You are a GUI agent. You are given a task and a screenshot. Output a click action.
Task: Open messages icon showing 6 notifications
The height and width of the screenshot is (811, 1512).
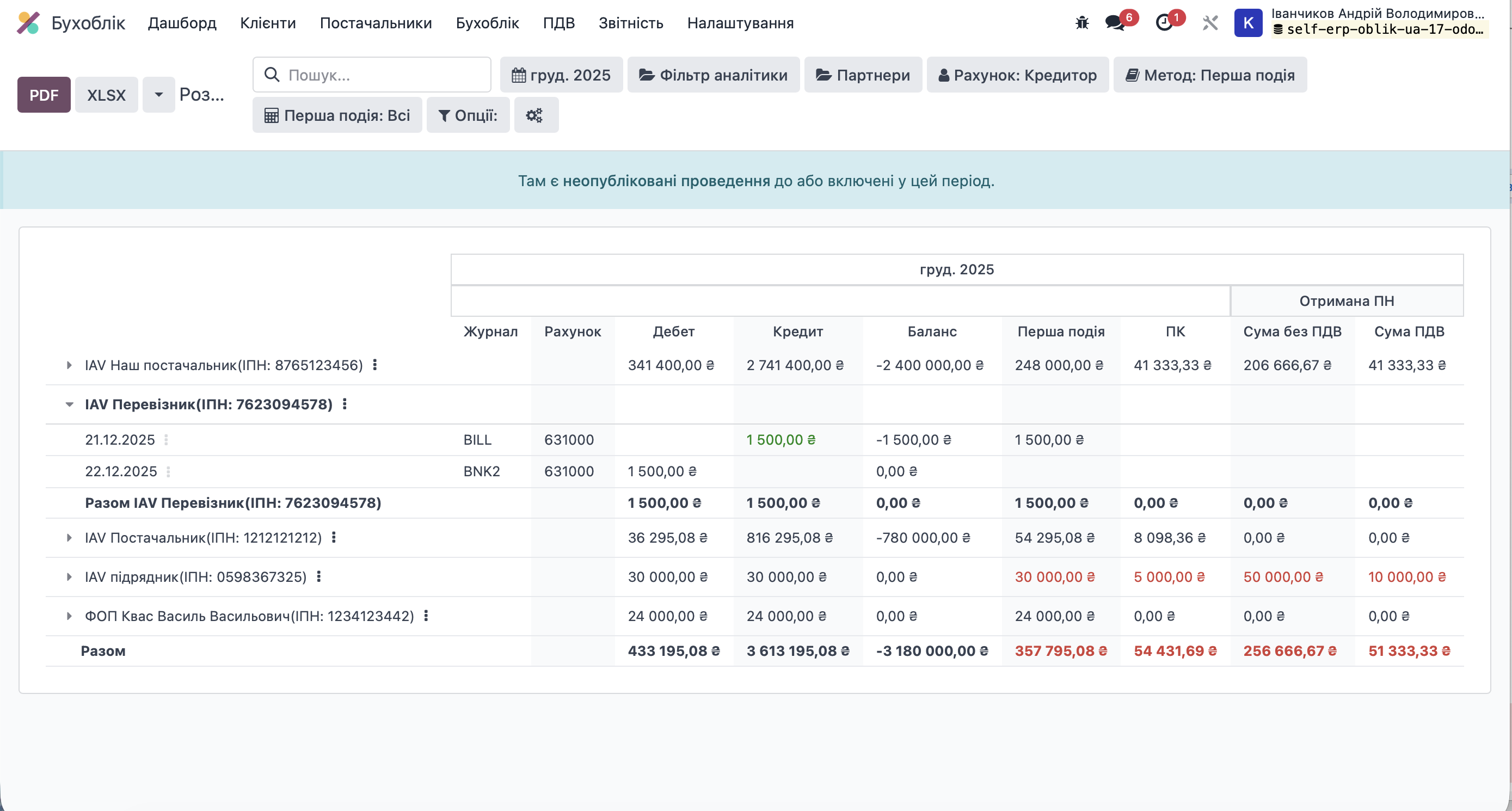click(x=1114, y=23)
